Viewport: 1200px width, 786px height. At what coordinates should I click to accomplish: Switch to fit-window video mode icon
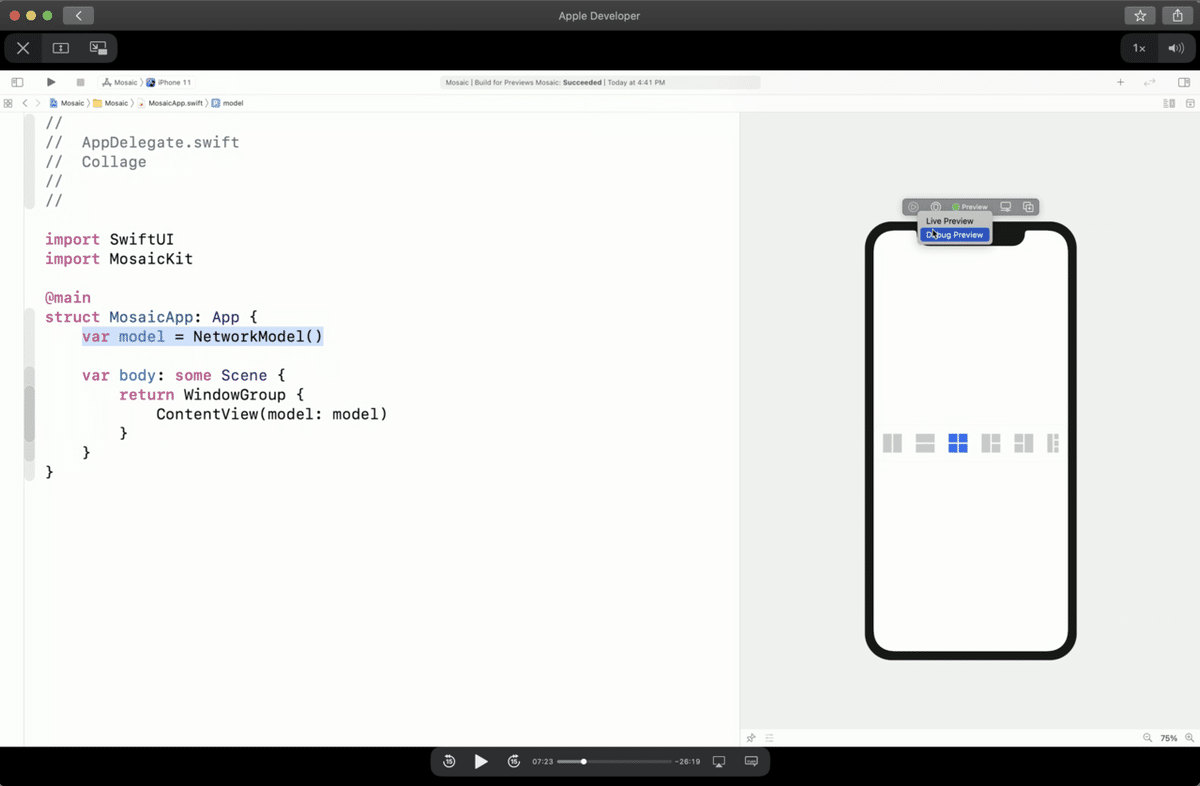click(x=61, y=48)
